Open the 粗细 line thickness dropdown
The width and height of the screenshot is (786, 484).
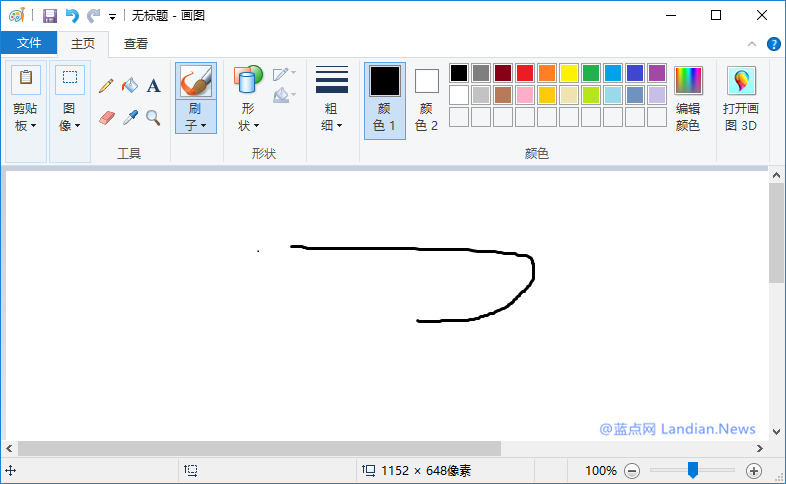tap(331, 99)
